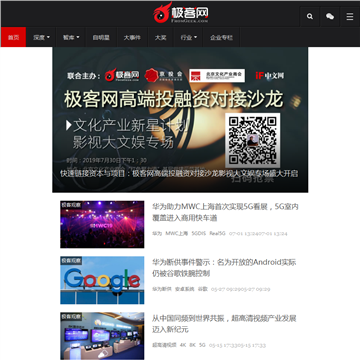The image size is (360, 360).
Task: Click the WeChat icon in header
Action: coord(330,16)
